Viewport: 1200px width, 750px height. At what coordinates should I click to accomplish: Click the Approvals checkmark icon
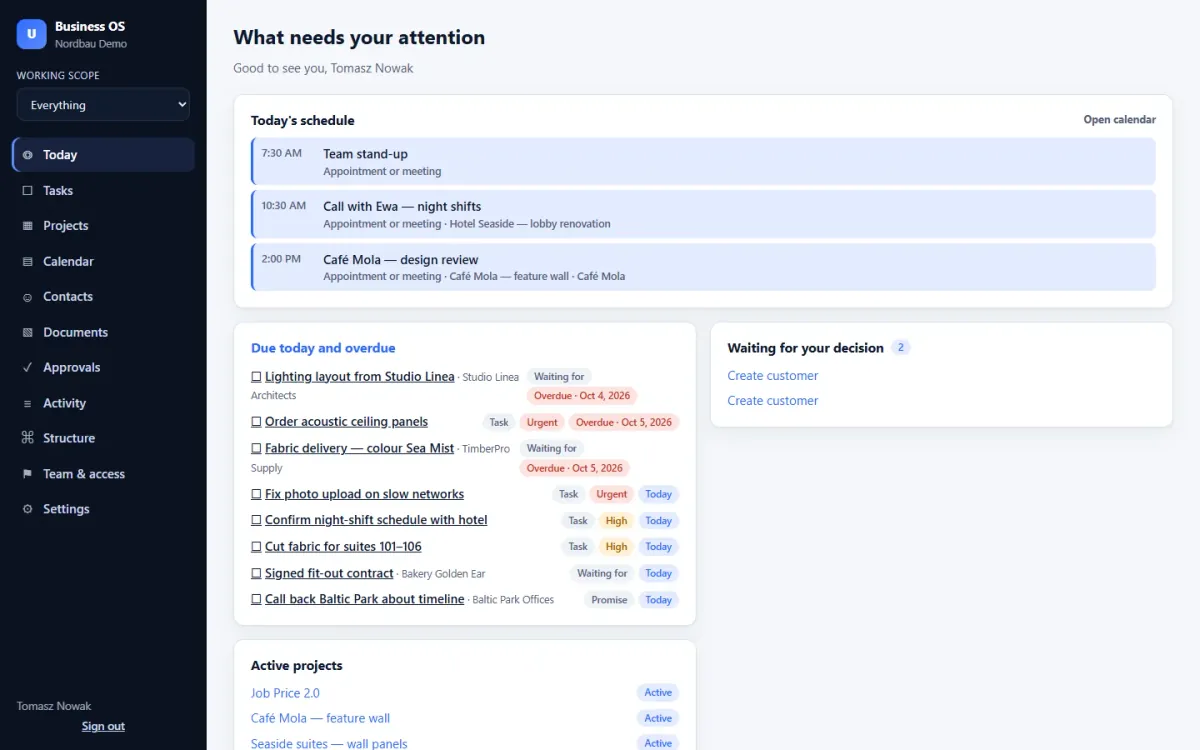click(27, 368)
